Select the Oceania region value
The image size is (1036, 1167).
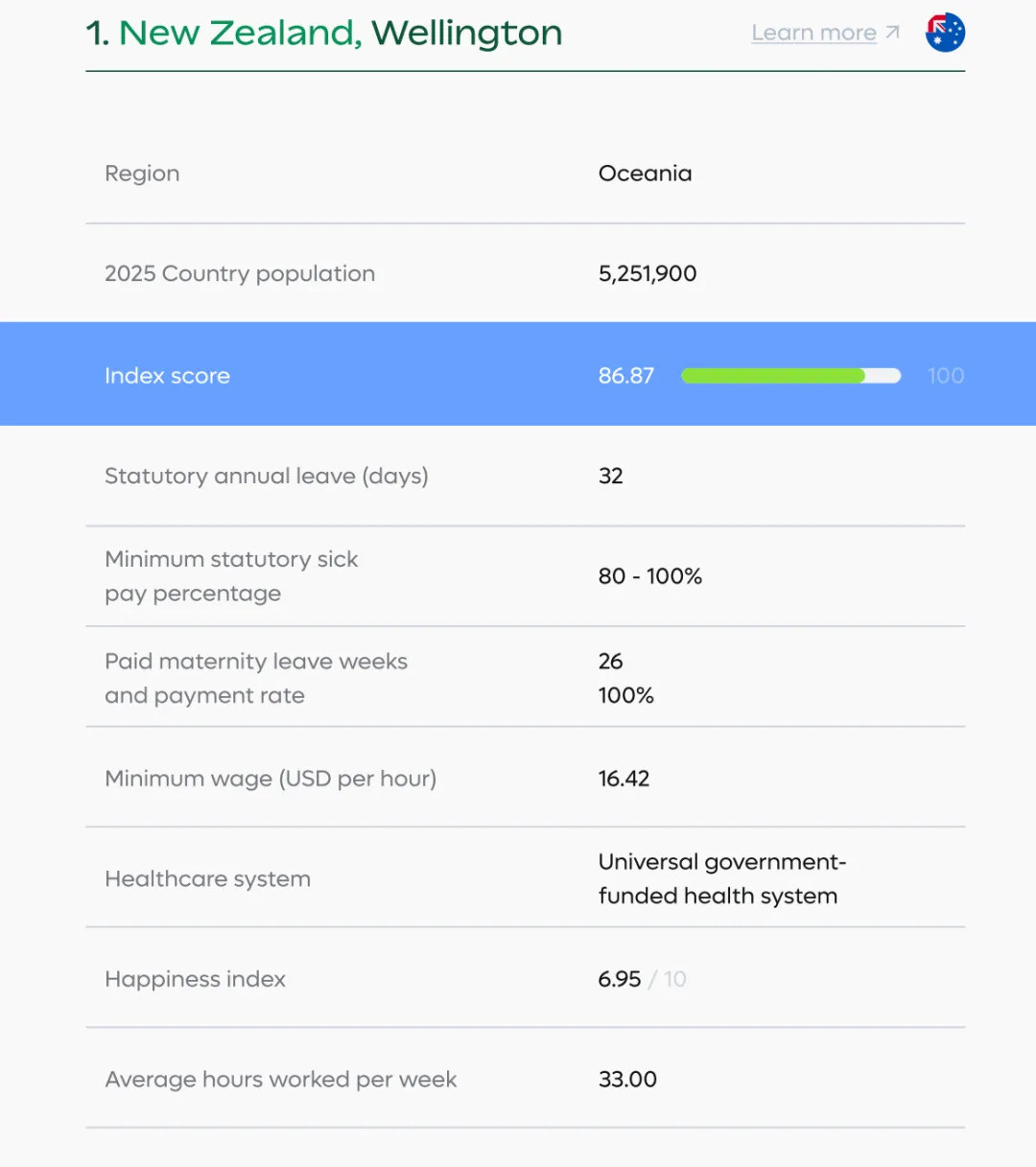(645, 174)
